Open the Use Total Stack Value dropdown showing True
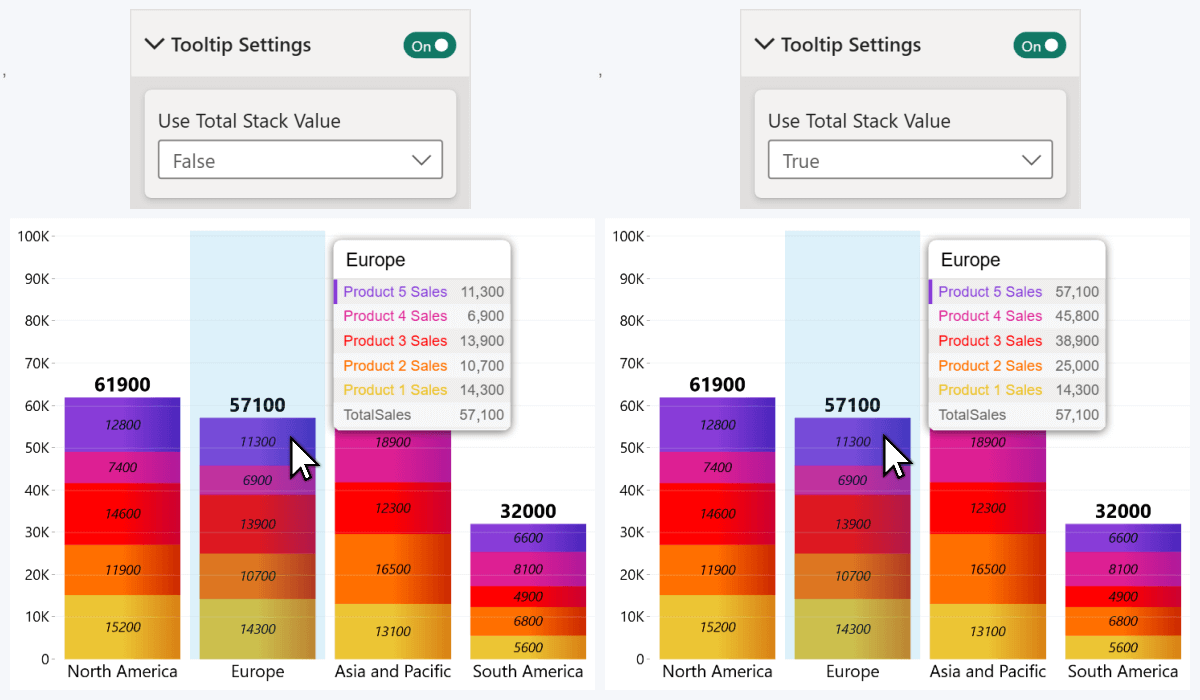Image resolution: width=1200 pixels, height=700 pixels. click(x=909, y=159)
